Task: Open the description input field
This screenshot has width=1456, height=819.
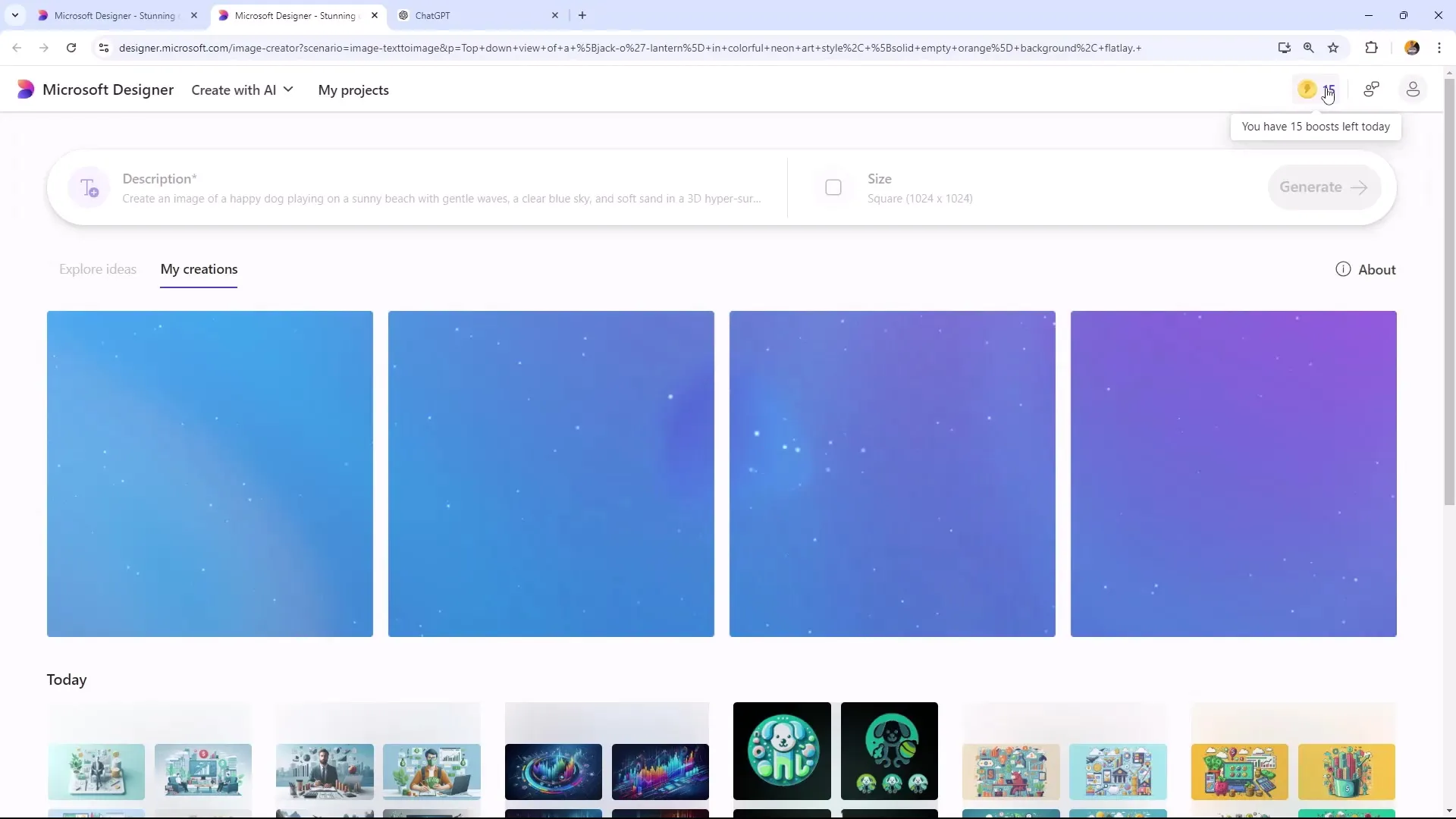Action: (441, 198)
